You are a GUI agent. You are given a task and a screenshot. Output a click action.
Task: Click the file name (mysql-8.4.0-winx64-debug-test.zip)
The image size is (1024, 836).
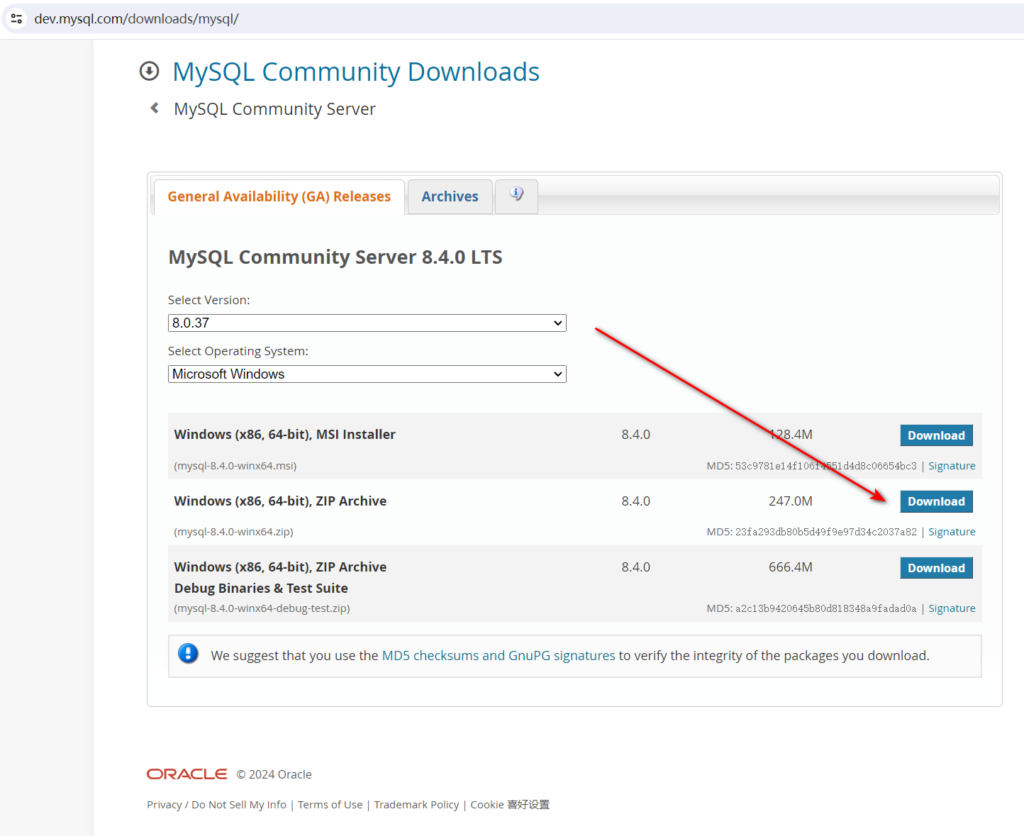click(x=262, y=608)
